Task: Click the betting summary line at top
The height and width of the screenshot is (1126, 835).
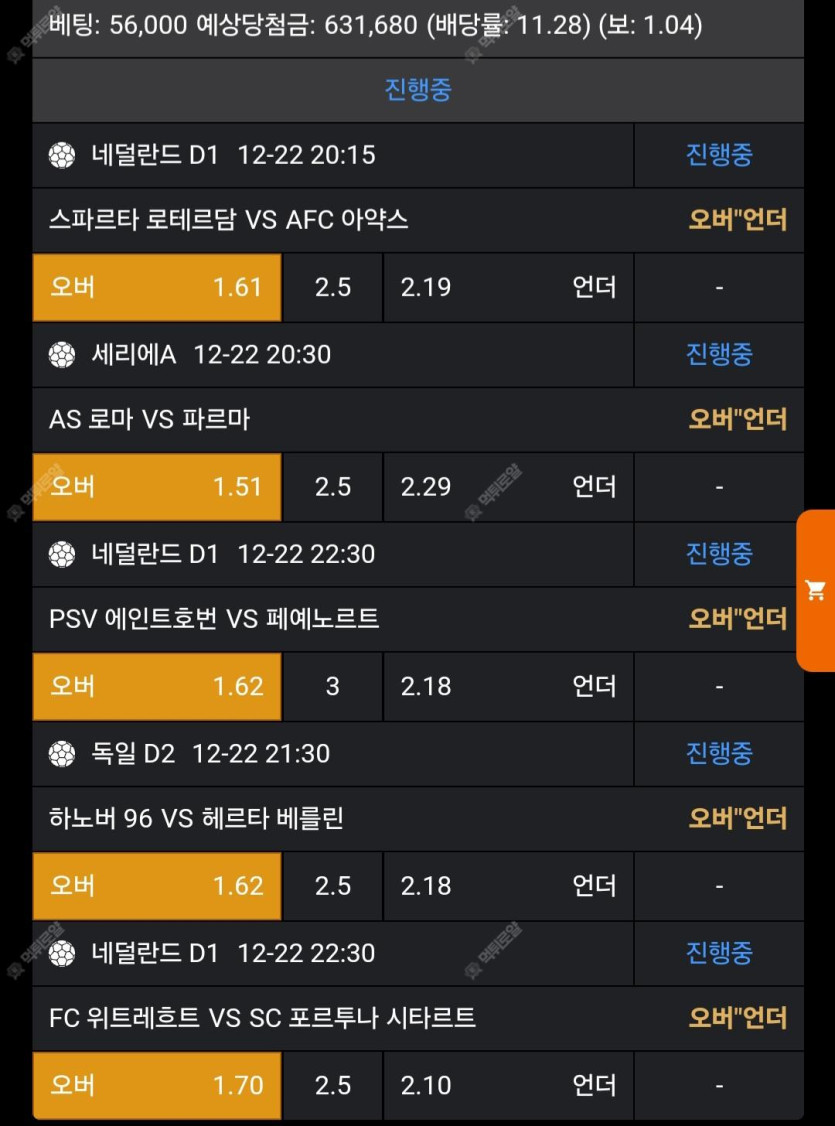Action: click(x=376, y=25)
